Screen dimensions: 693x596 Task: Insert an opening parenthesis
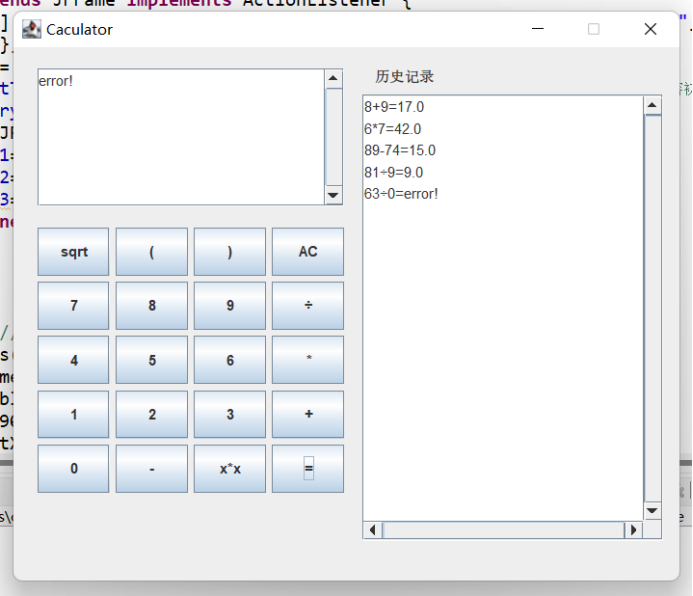pos(152,252)
